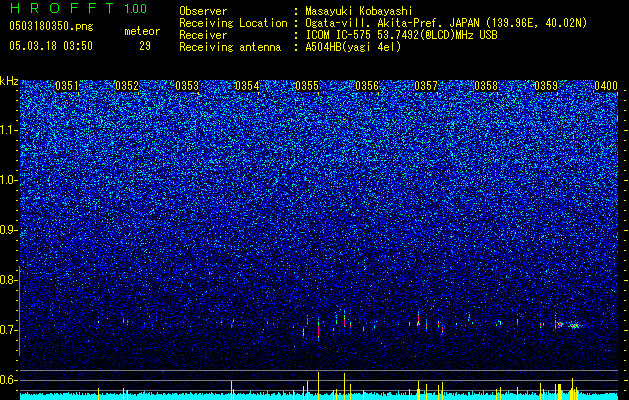Click the Receiving antenna label
The image size is (629, 400).
(x=230, y=47)
